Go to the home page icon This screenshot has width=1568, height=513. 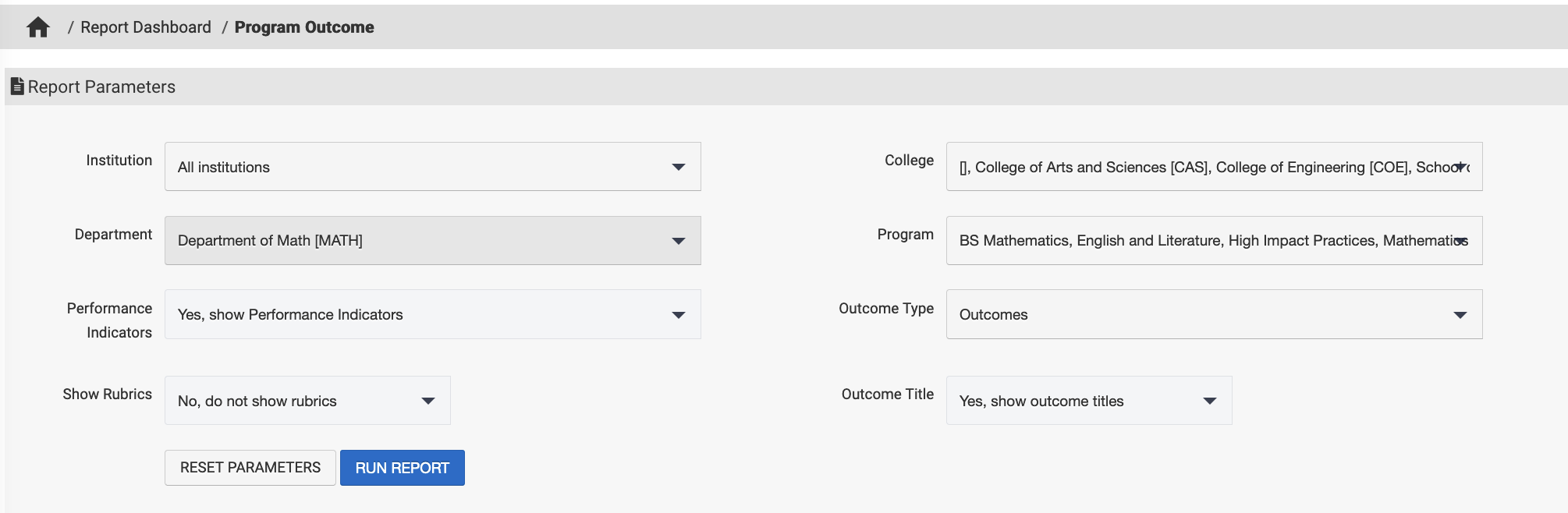coord(37,27)
